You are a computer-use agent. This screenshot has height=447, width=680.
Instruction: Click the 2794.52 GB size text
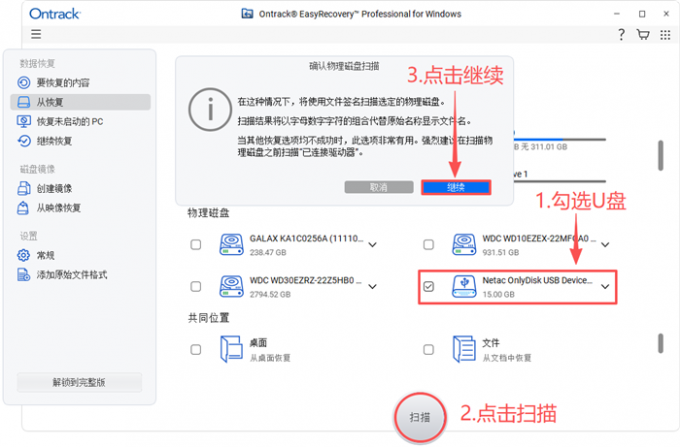click(270, 294)
